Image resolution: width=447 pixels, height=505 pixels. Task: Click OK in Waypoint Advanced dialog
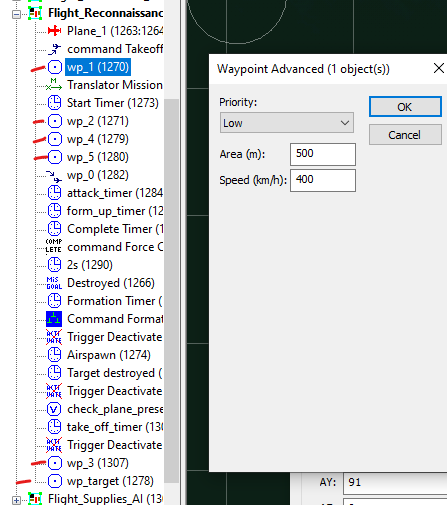click(405, 107)
